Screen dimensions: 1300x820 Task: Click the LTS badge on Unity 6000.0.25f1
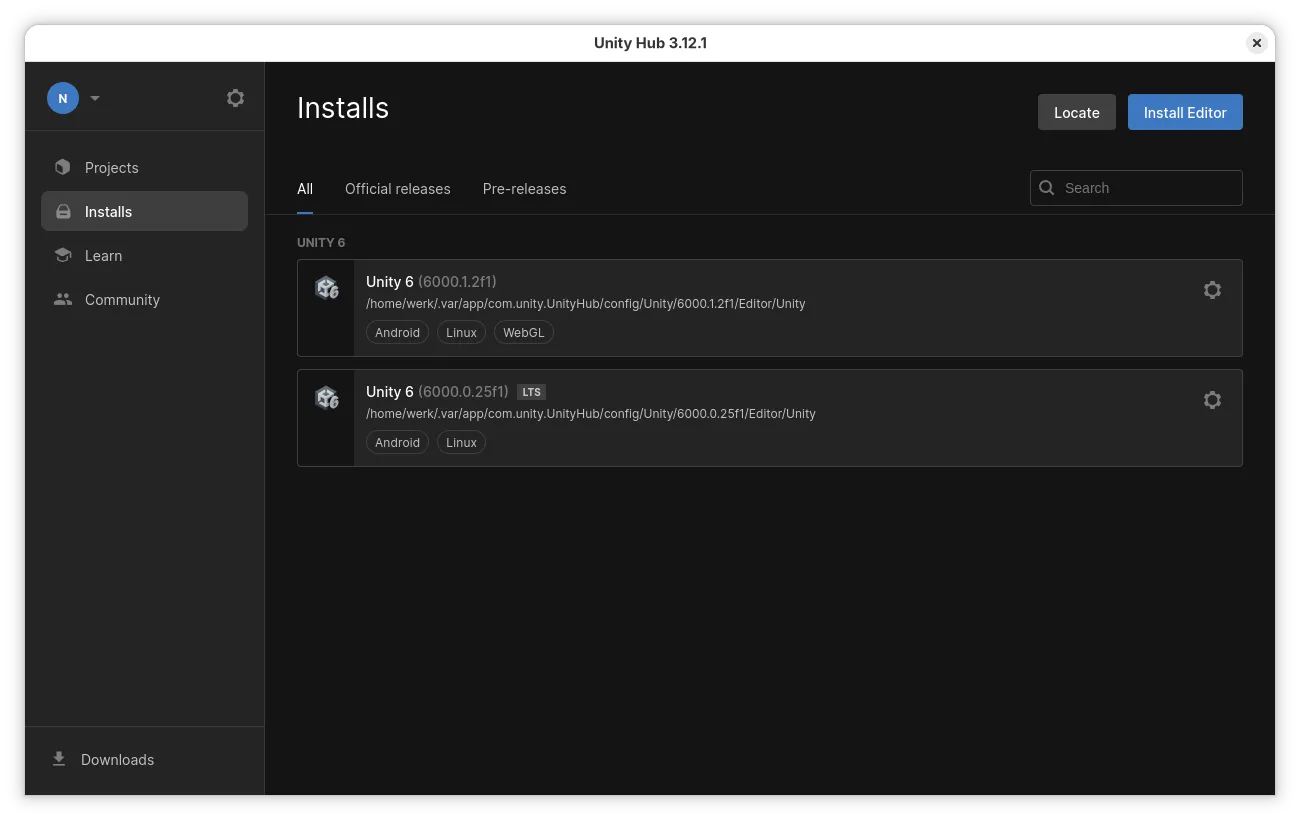point(531,392)
